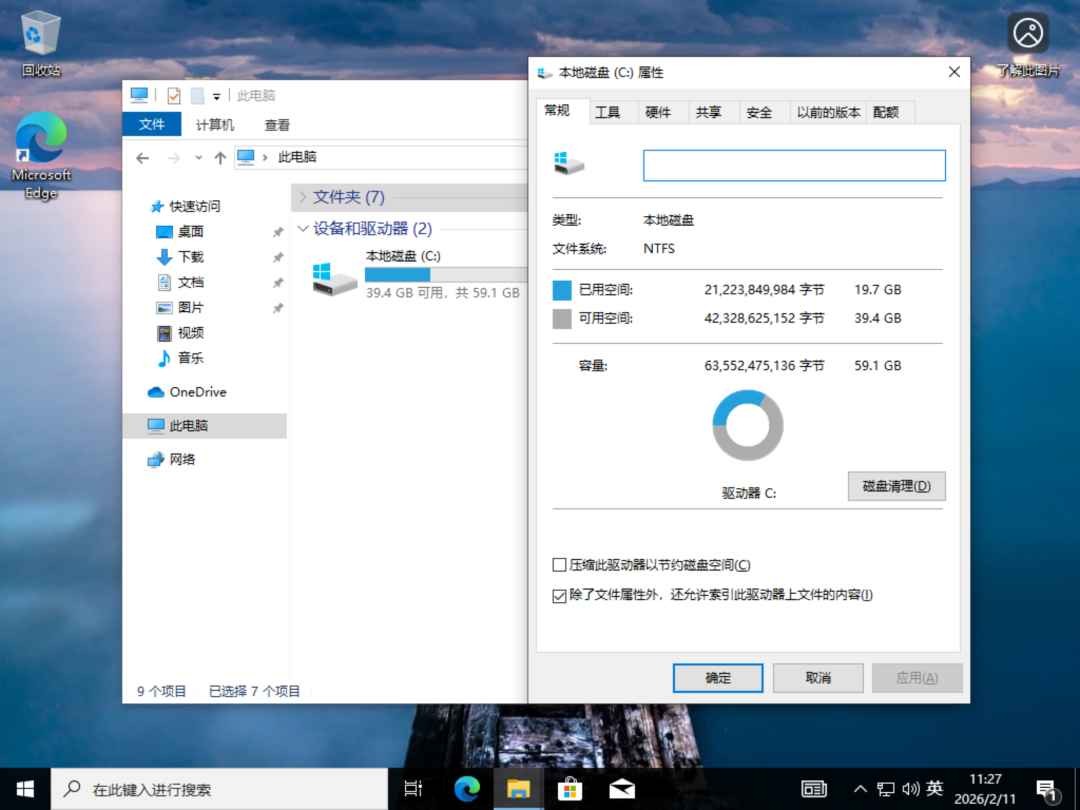Viewport: 1080px width, 810px height.
Task: Launch Microsoft Store from the taskbar
Action: (570, 789)
